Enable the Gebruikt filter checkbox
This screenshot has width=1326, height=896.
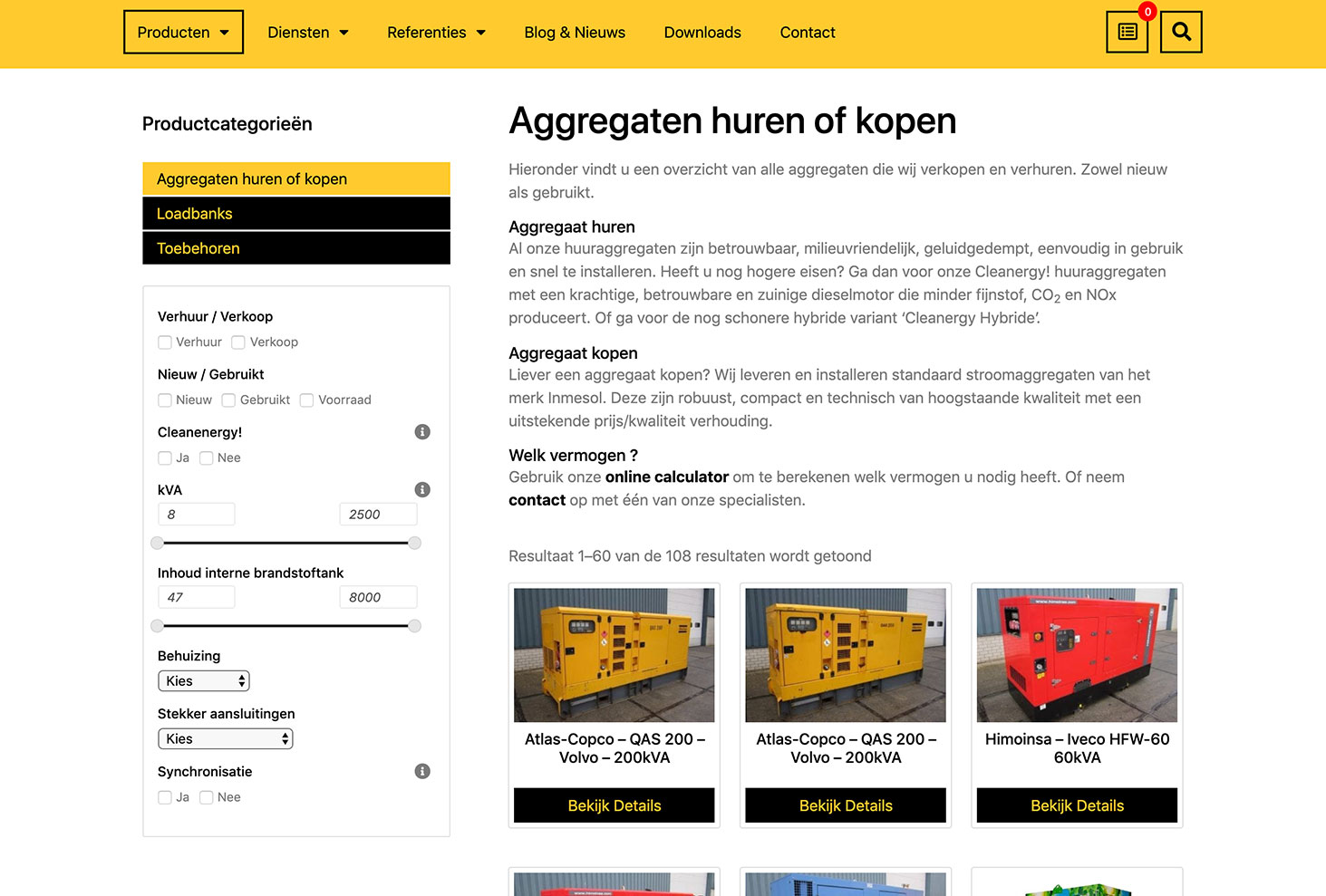click(x=228, y=400)
